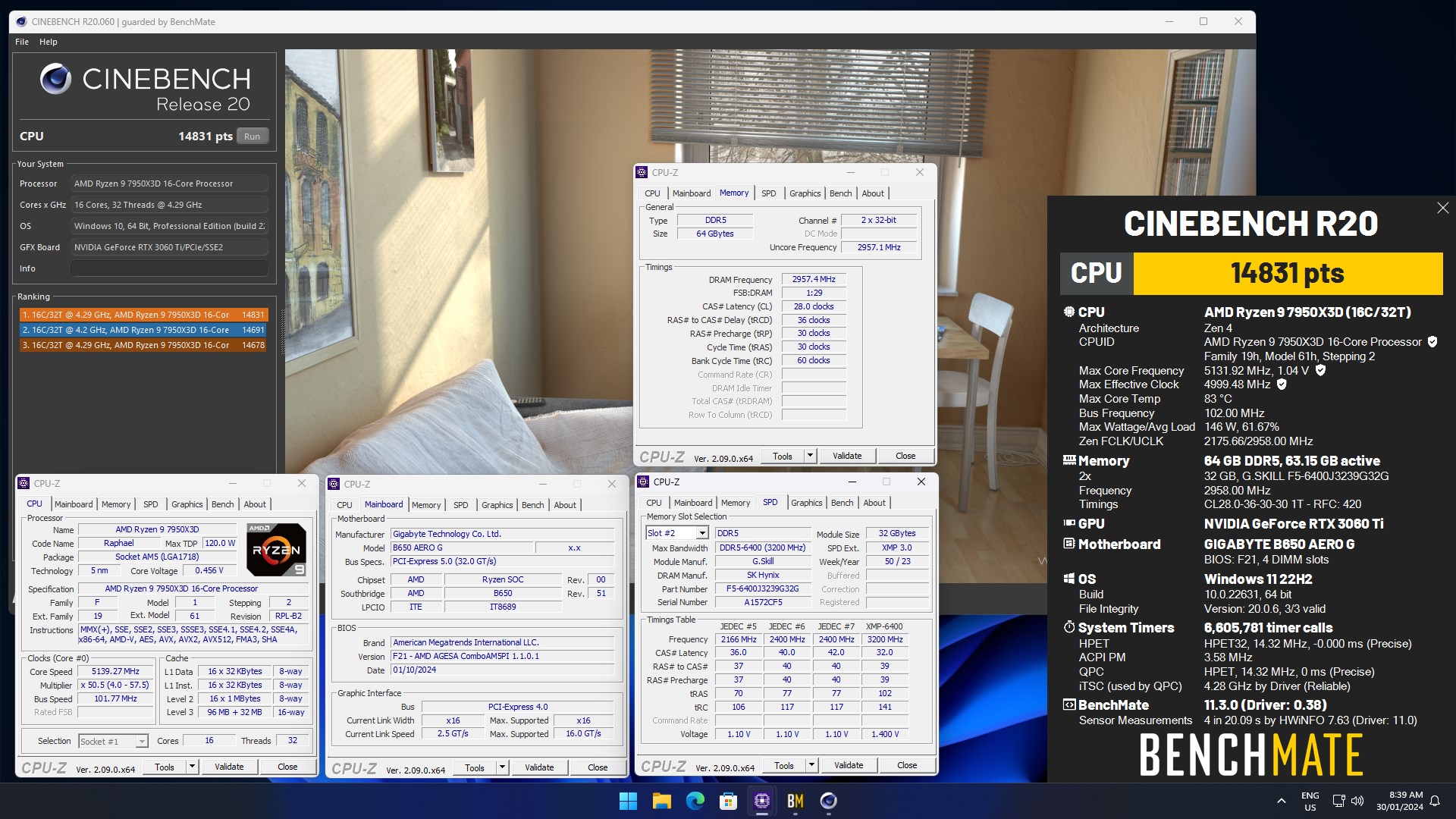1456x819 pixels.
Task: Click the Windows OS icon in BenchMate panel
Action: [1069, 578]
